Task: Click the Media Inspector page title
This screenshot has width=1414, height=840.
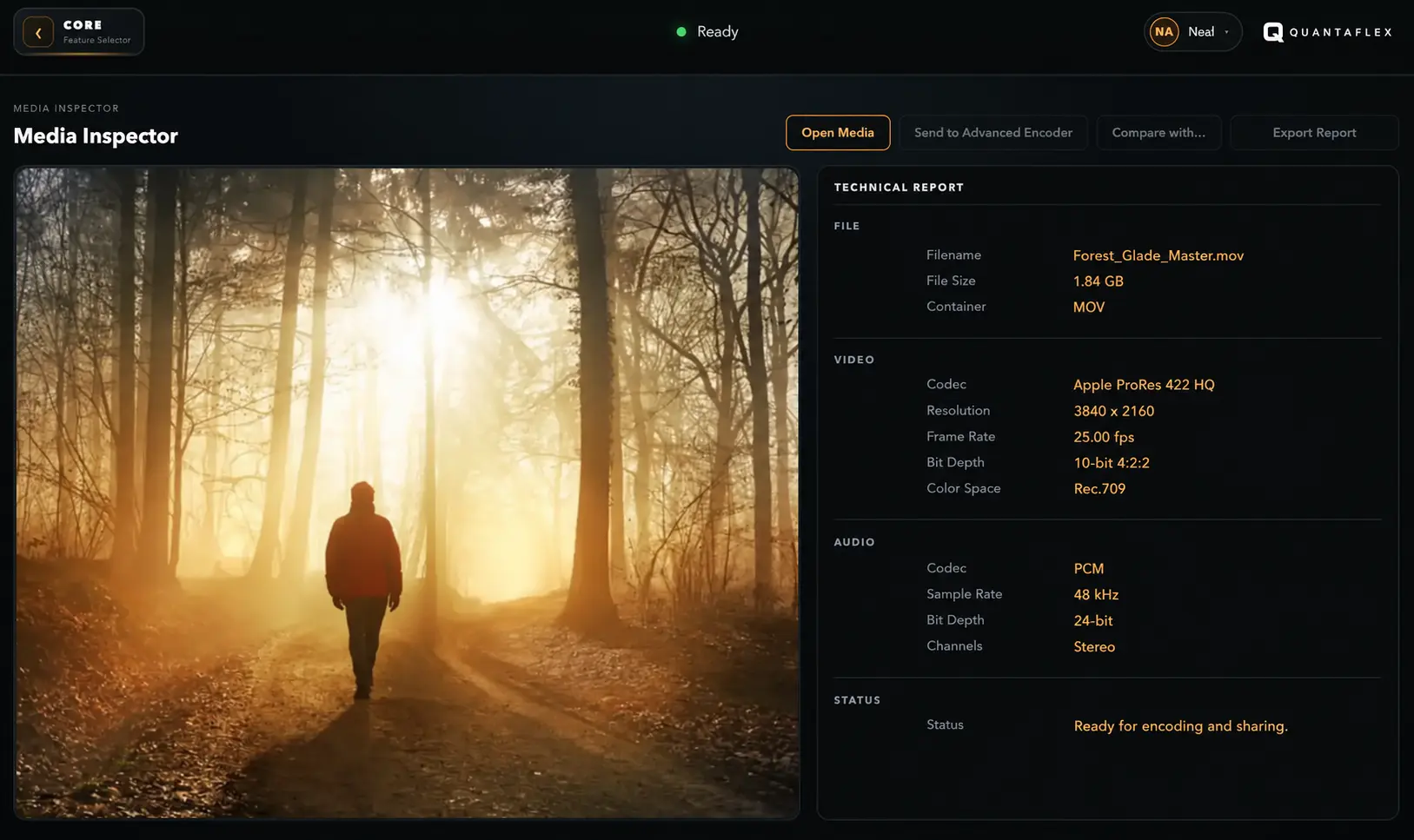Action: point(96,136)
